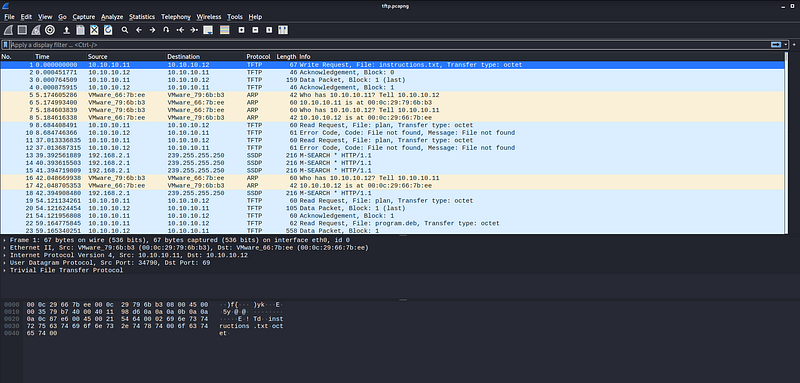The width and height of the screenshot is (800, 383).
Task: Open Find a packet search
Action: coord(125,30)
